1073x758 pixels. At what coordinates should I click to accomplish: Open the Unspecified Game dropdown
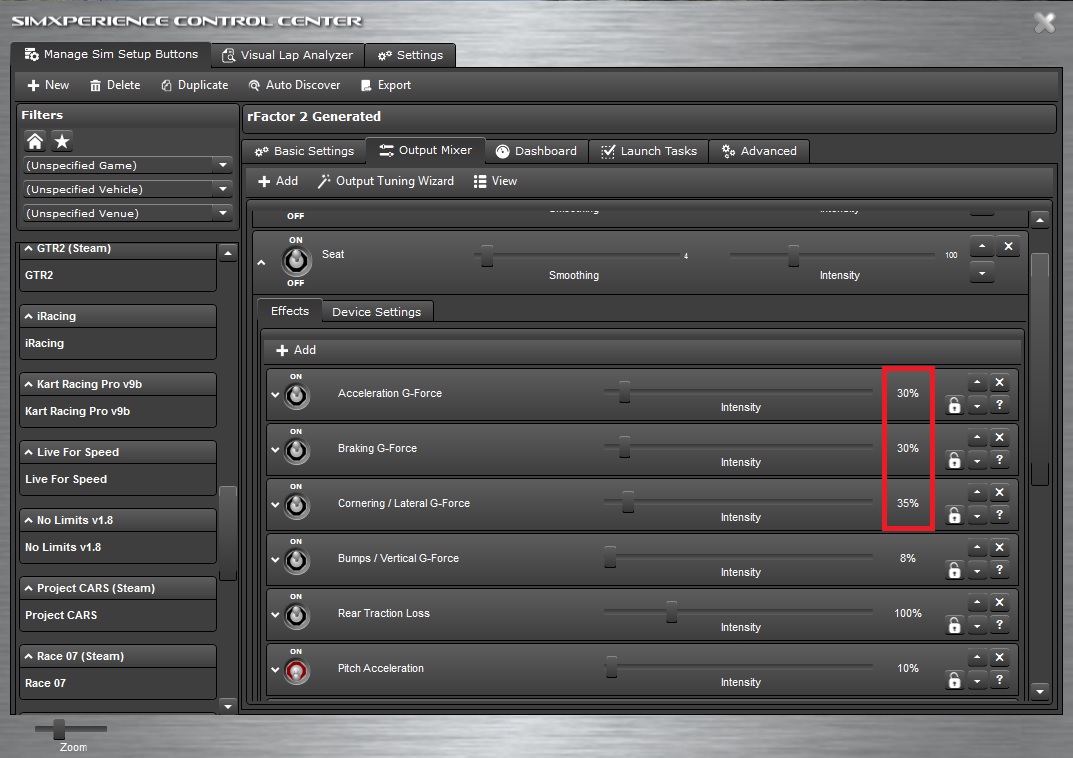[x=223, y=165]
